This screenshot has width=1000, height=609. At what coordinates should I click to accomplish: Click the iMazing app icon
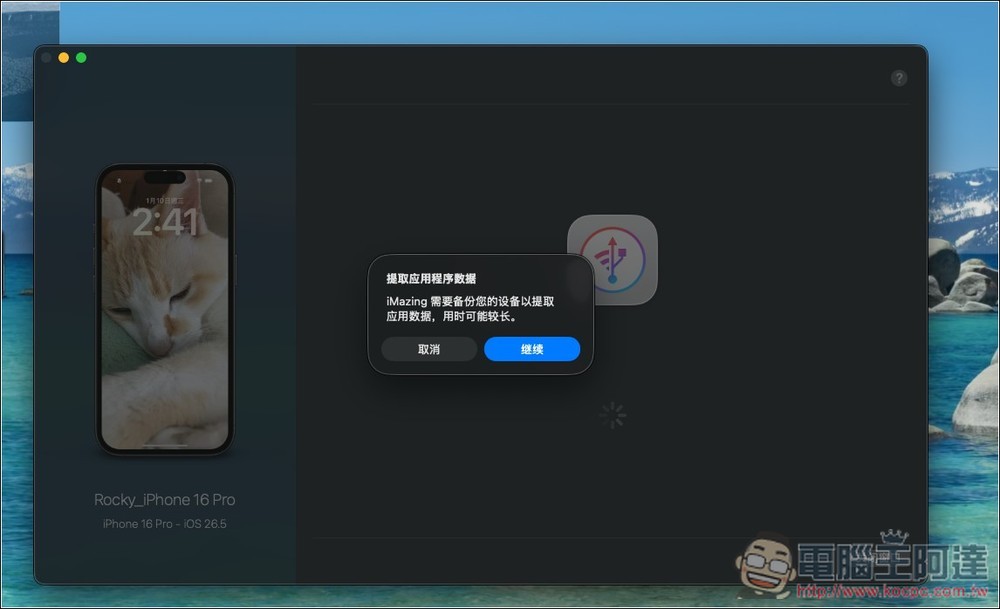612,260
